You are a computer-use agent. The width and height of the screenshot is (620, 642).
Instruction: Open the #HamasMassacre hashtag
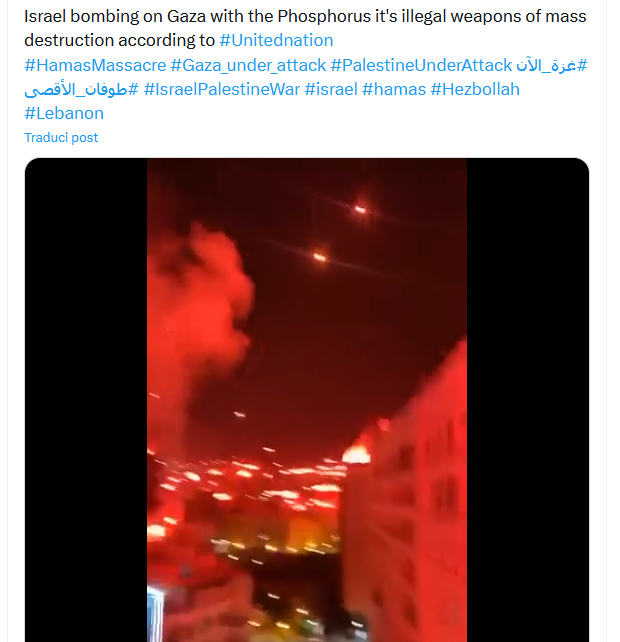[95, 65]
